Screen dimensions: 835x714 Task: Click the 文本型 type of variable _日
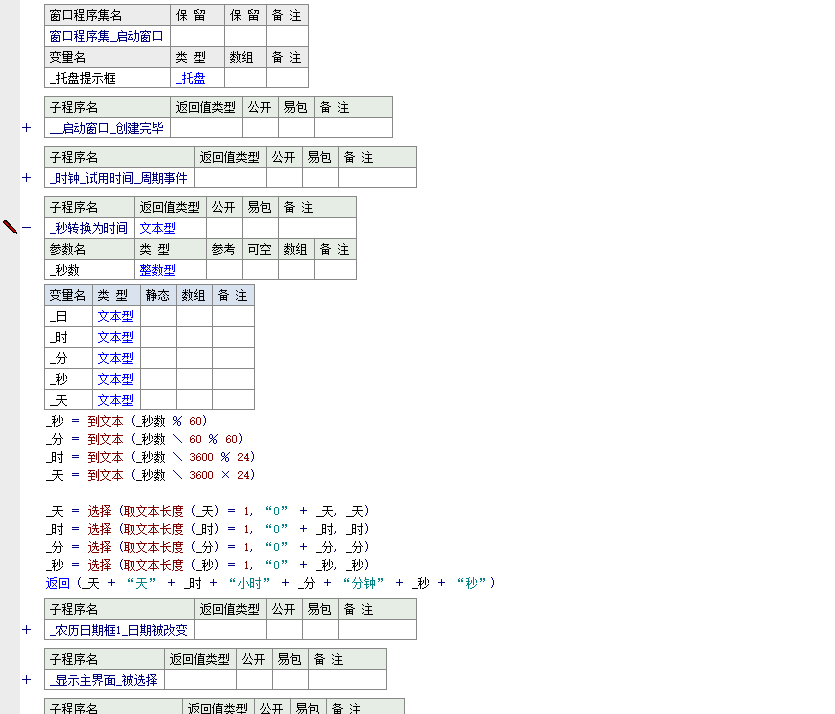click(x=116, y=316)
